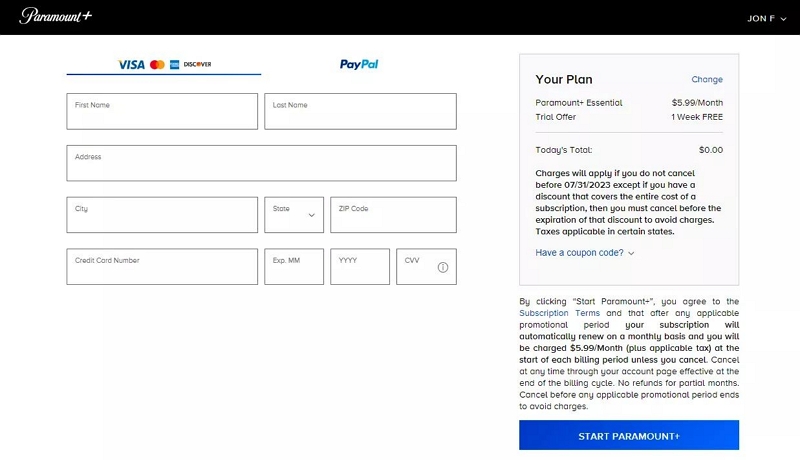This screenshot has height=460, width=800.
Task: Select the Address input field
Action: [261, 164]
